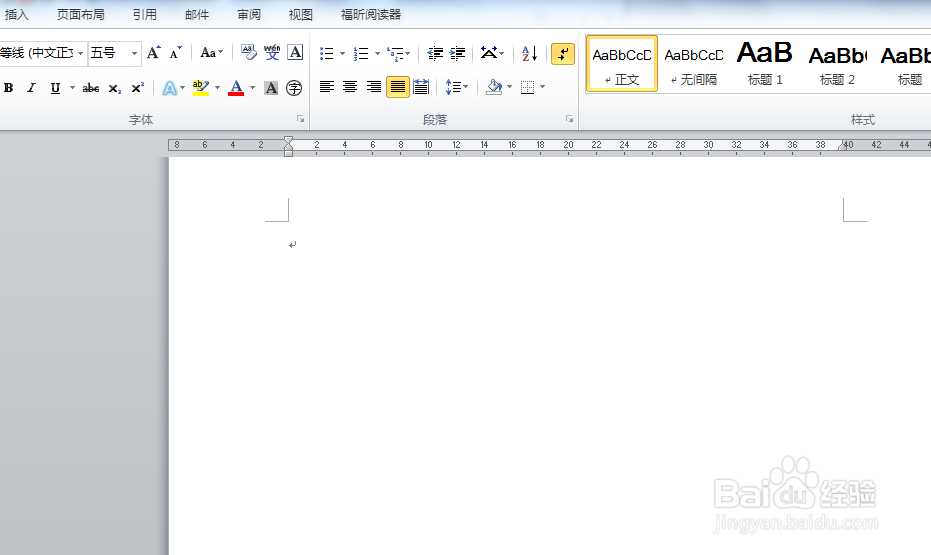Image resolution: width=931 pixels, height=555 pixels.
Task: Toggle italic formatting
Action: coord(31,88)
